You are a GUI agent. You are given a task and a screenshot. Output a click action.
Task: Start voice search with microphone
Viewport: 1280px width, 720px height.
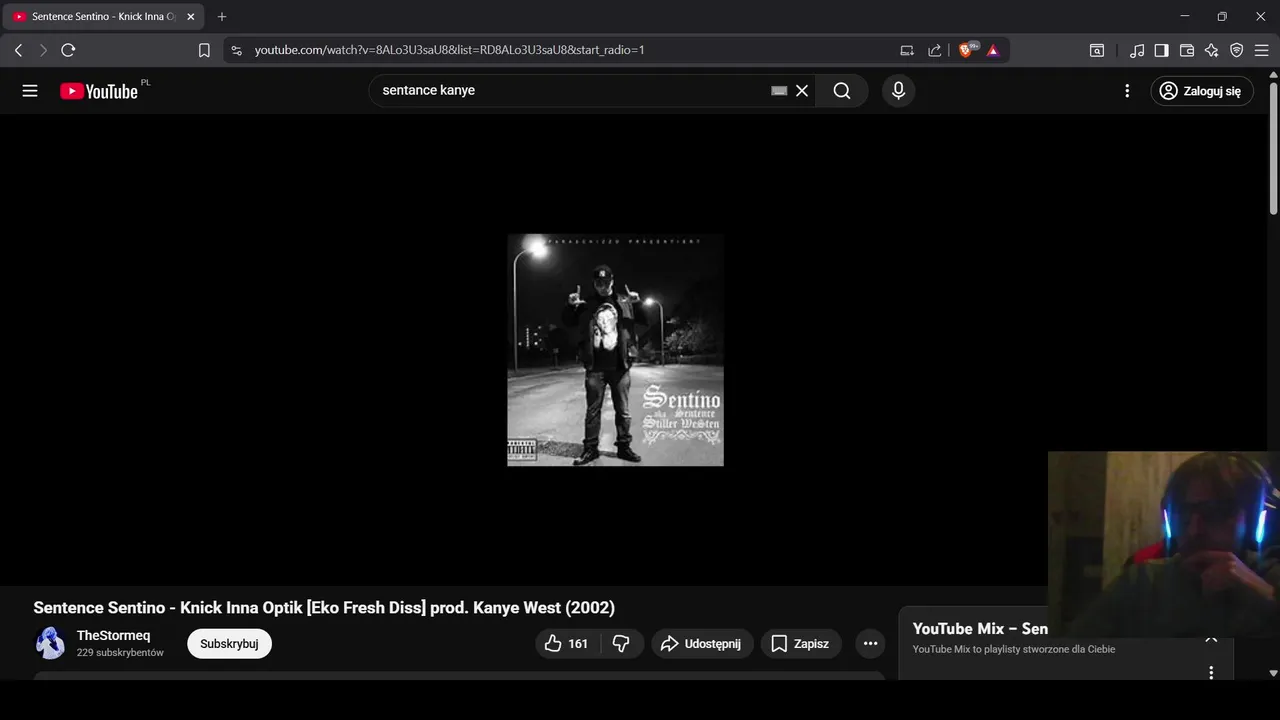[898, 91]
